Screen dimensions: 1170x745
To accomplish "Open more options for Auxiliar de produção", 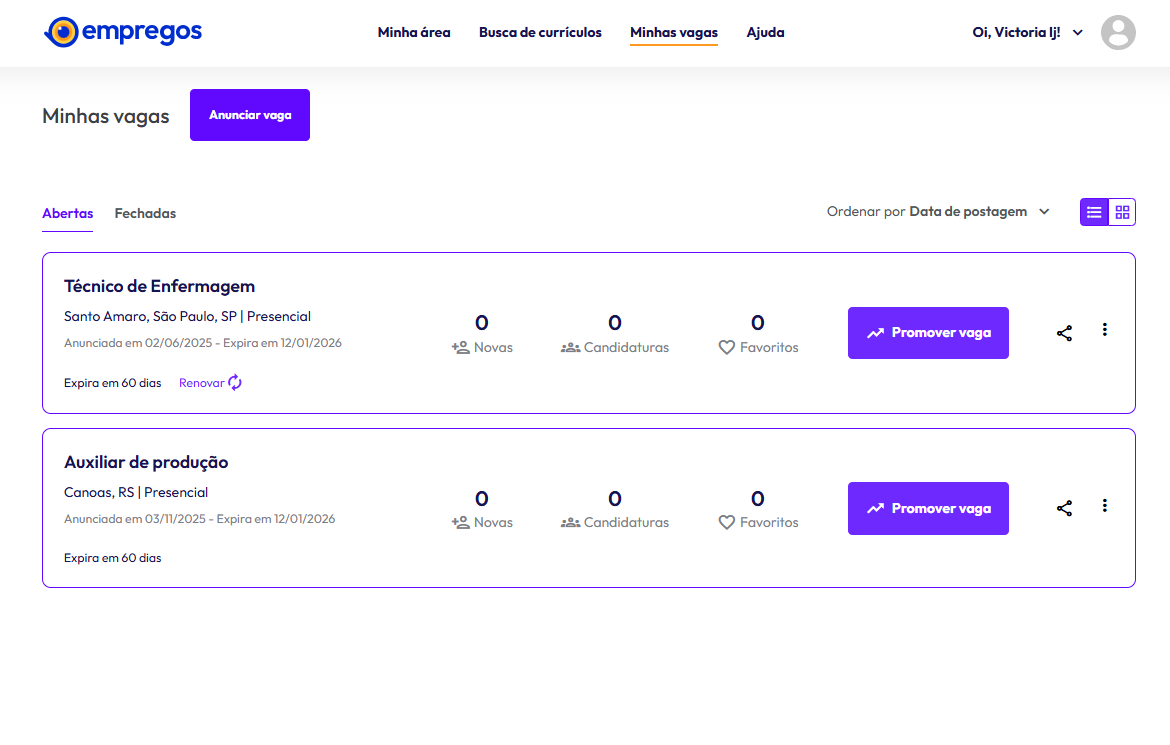I will click(x=1104, y=506).
